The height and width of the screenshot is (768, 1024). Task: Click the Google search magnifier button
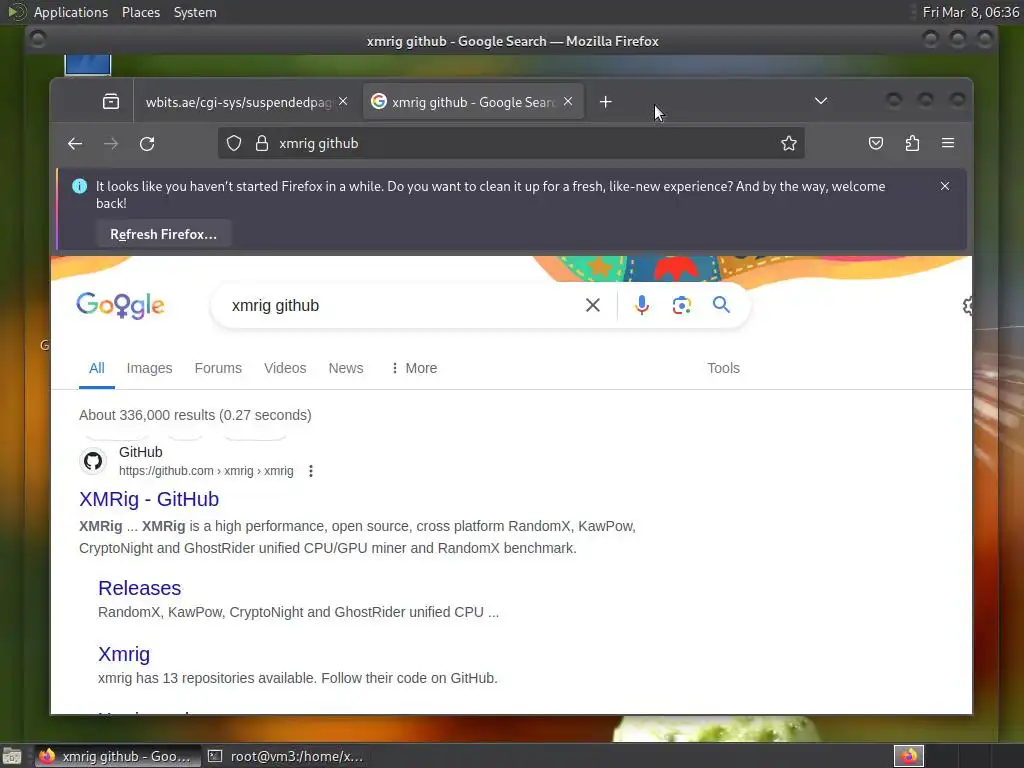point(721,305)
